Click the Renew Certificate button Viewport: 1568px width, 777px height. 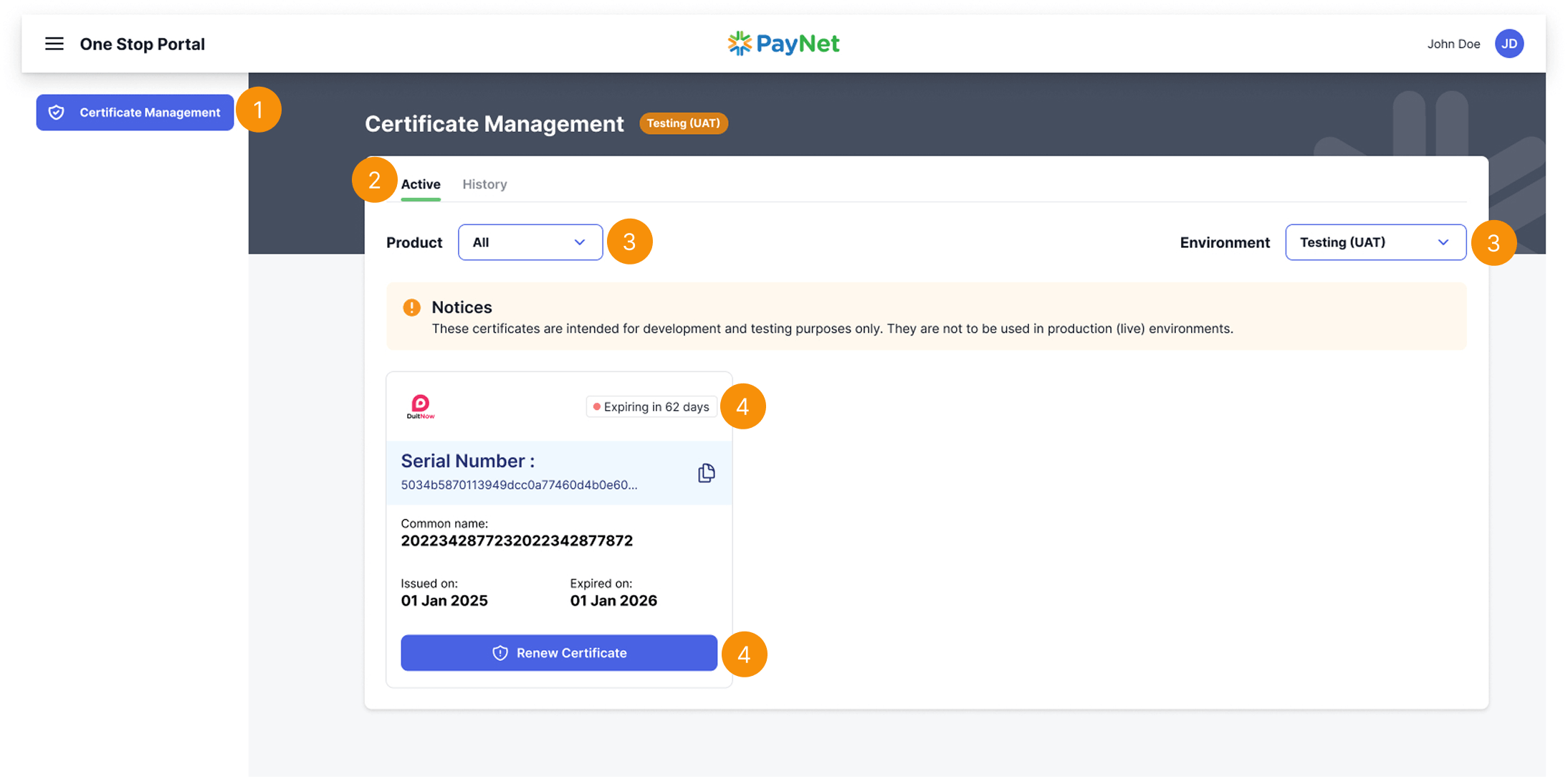click(x=558, y=653)
